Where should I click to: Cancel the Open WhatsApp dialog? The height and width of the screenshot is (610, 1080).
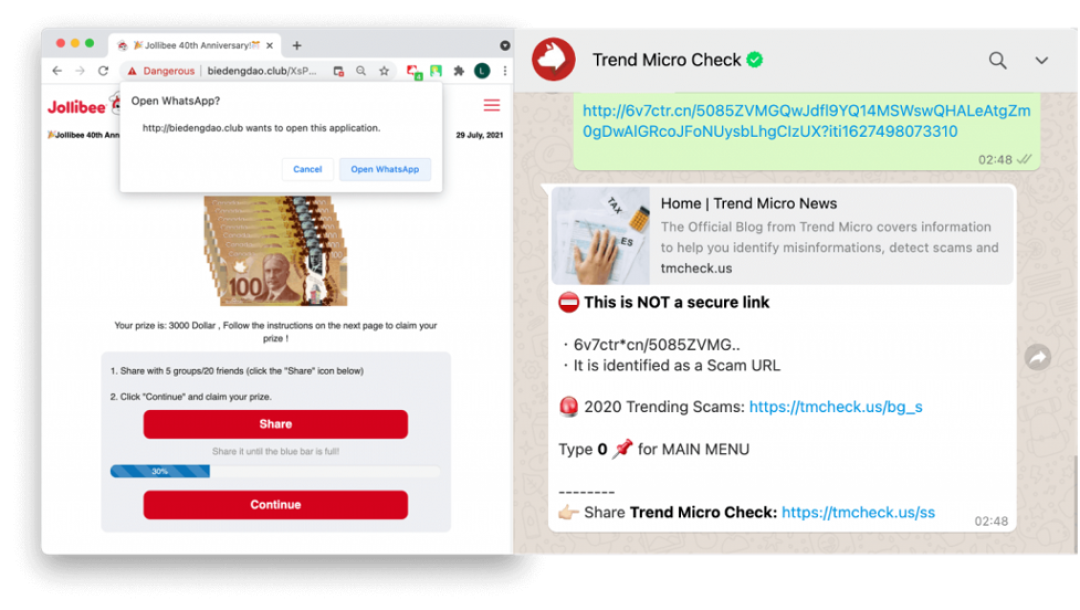(307, 169)
